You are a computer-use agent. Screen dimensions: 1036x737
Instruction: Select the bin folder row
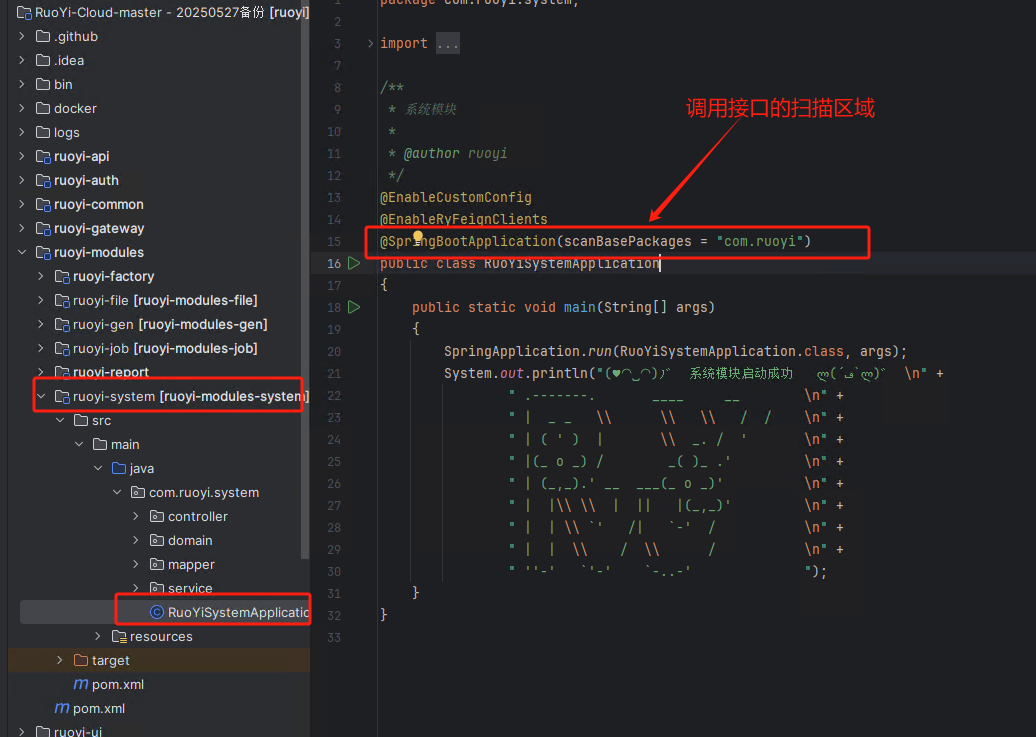click(159, 84)
